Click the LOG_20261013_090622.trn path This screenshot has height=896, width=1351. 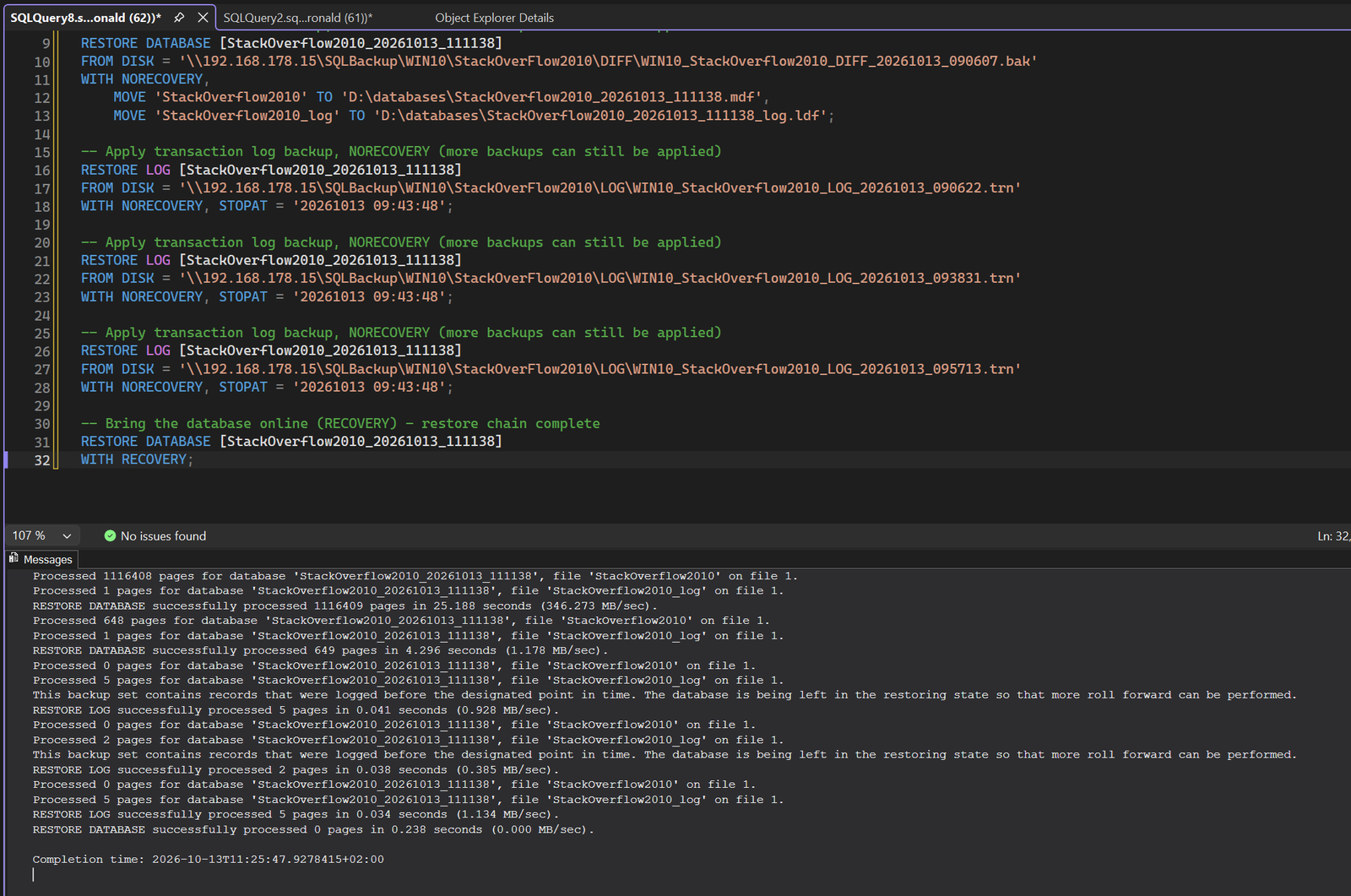(600, 188)
